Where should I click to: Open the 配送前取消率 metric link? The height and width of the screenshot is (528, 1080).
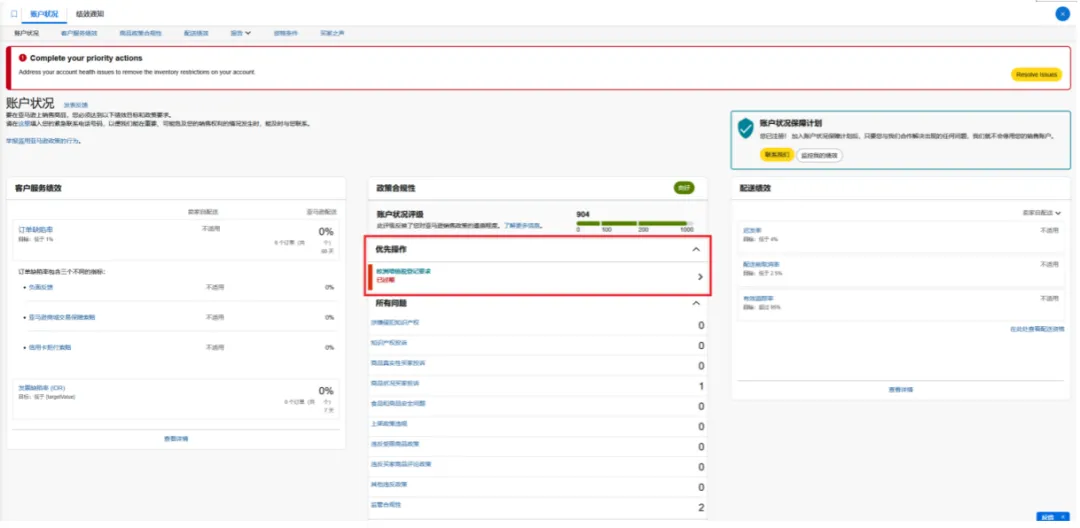pos(761,264)
